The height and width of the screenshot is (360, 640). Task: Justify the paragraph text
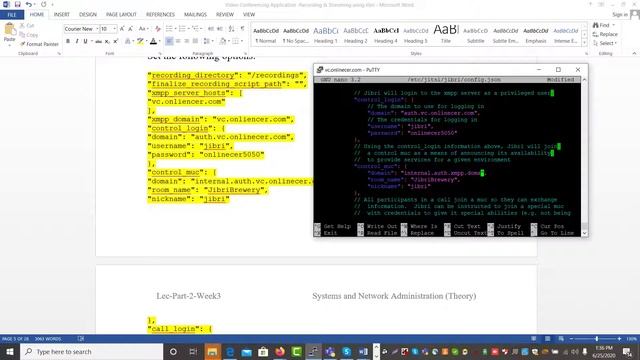pos(196,41)
